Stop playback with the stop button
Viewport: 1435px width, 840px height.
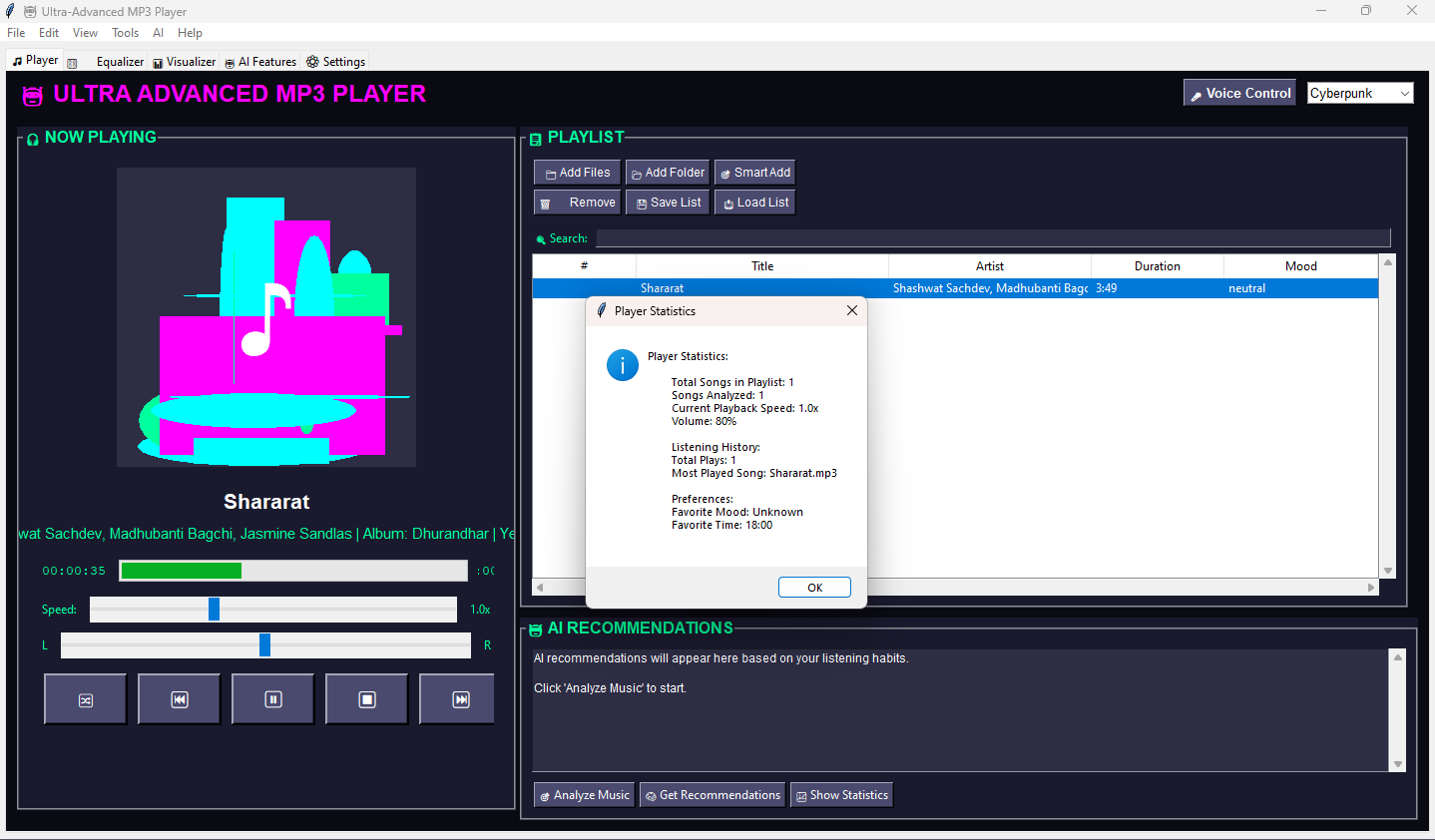[x=367, y=699]
